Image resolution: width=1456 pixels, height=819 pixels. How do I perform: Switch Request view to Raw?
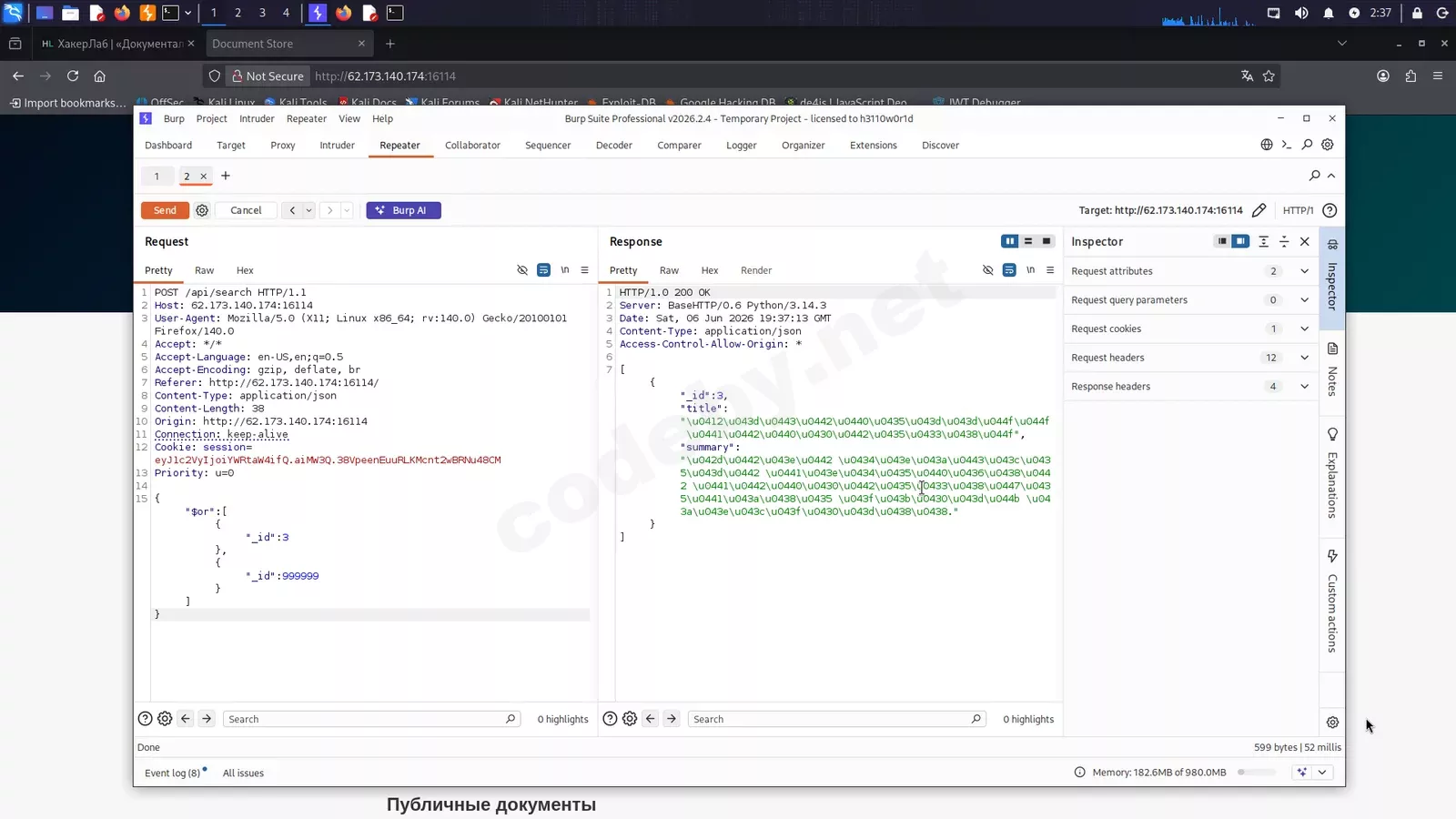(205, 270)
